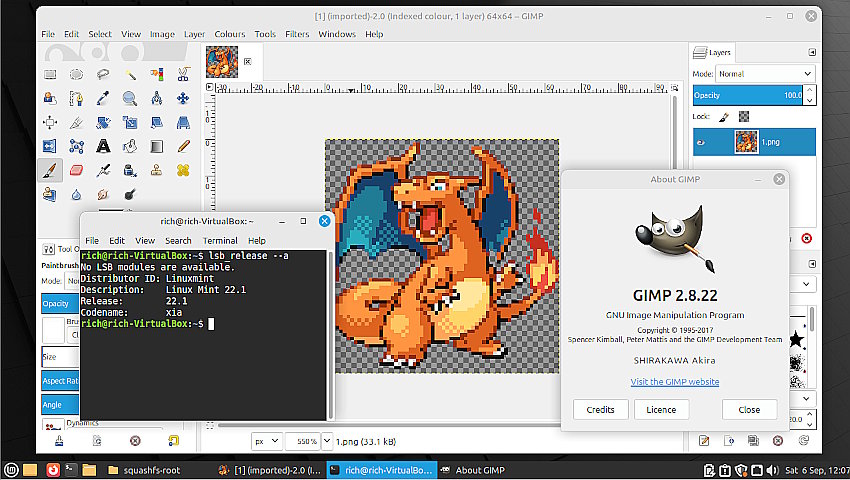Open the Terminal menu in terminal window
850x480 pixels.
[220, 241]
